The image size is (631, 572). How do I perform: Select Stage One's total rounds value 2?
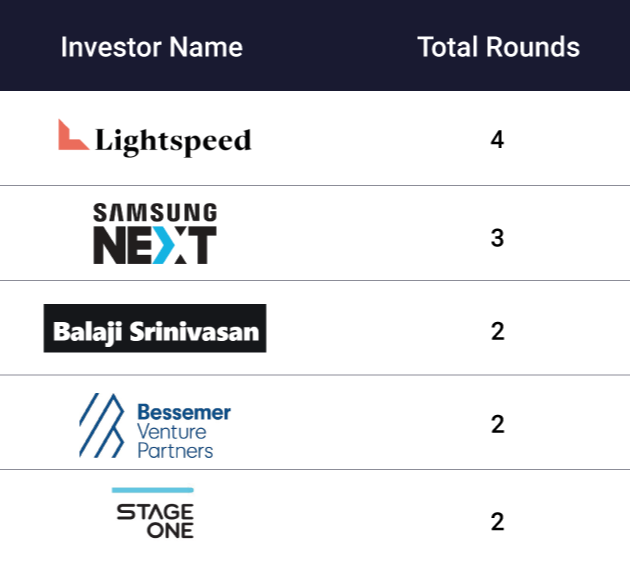click(x=497, y=521)
